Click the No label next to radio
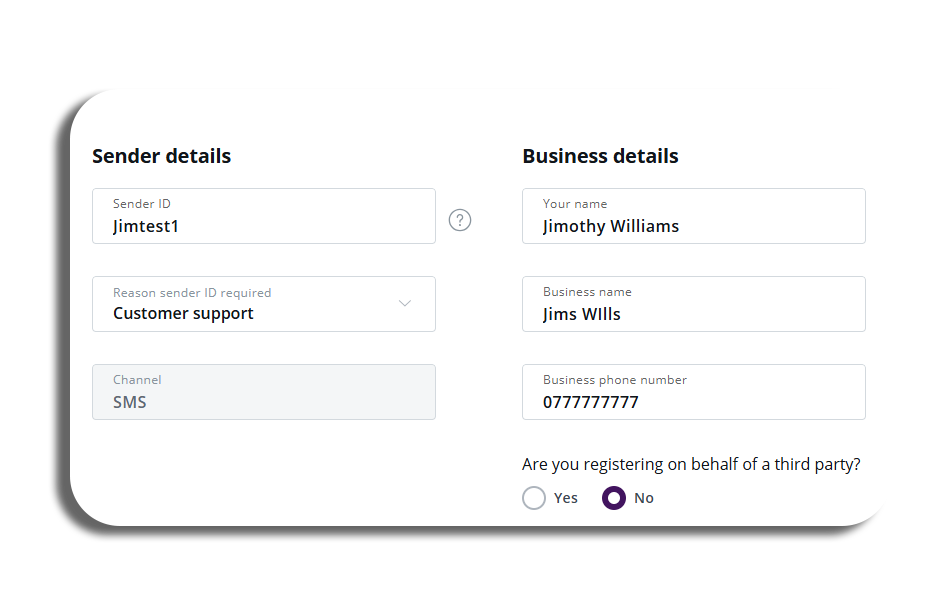Viewport: 942px width, 597px height. 643,498
